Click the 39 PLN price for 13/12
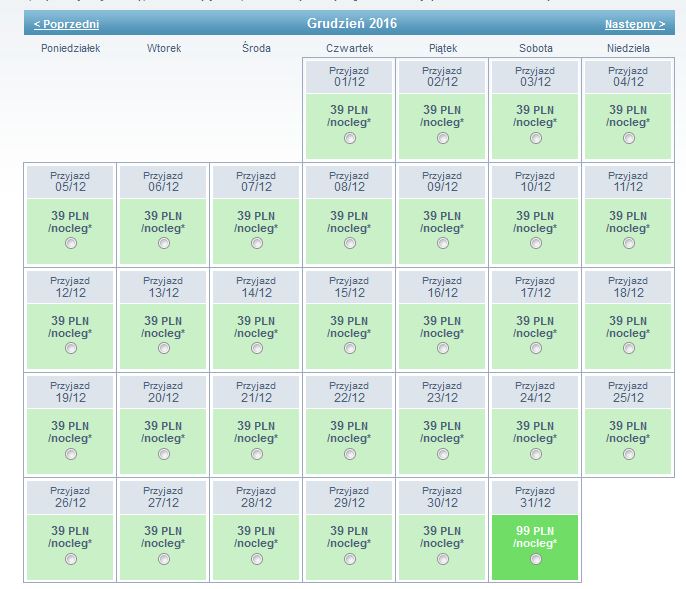The width and height of the screenshot is (686, 589). coord(163,321)
